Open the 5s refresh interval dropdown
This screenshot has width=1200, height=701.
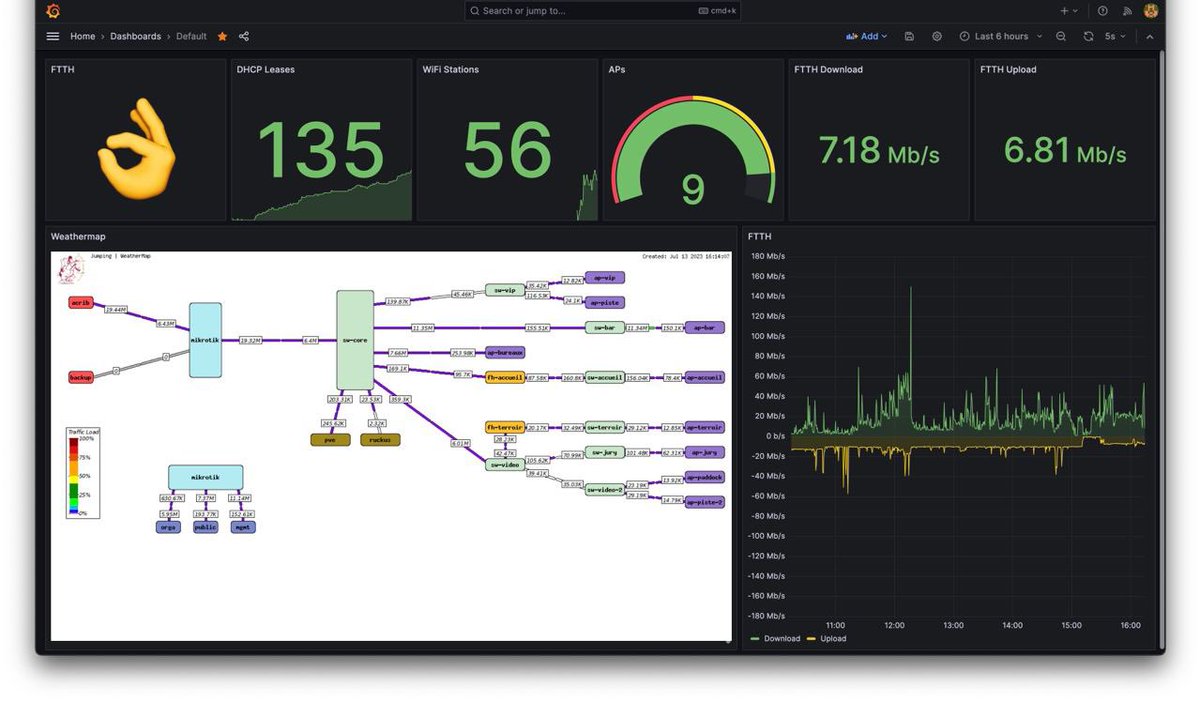[x=1115, y=36]
